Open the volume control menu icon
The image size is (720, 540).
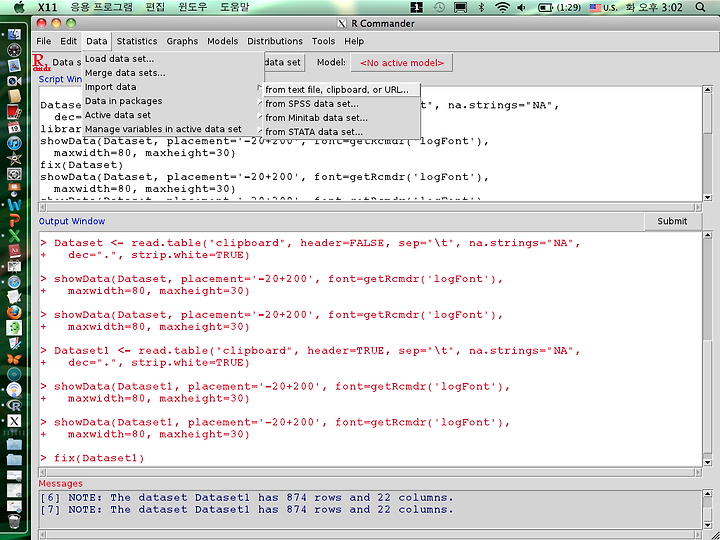tap(522, 7)
